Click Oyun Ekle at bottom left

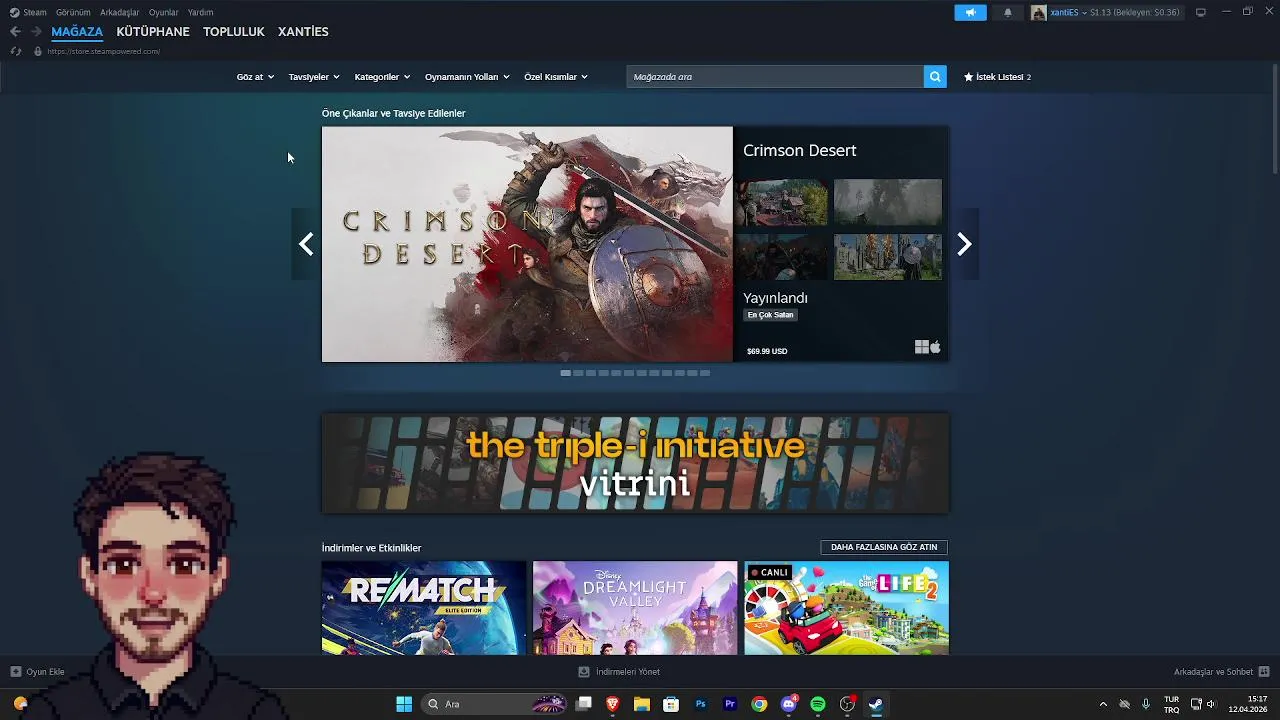[45, 672]
